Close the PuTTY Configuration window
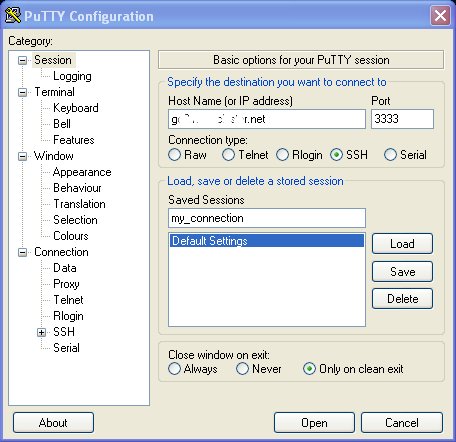This screenshot has width=456, height=442. 440,15
